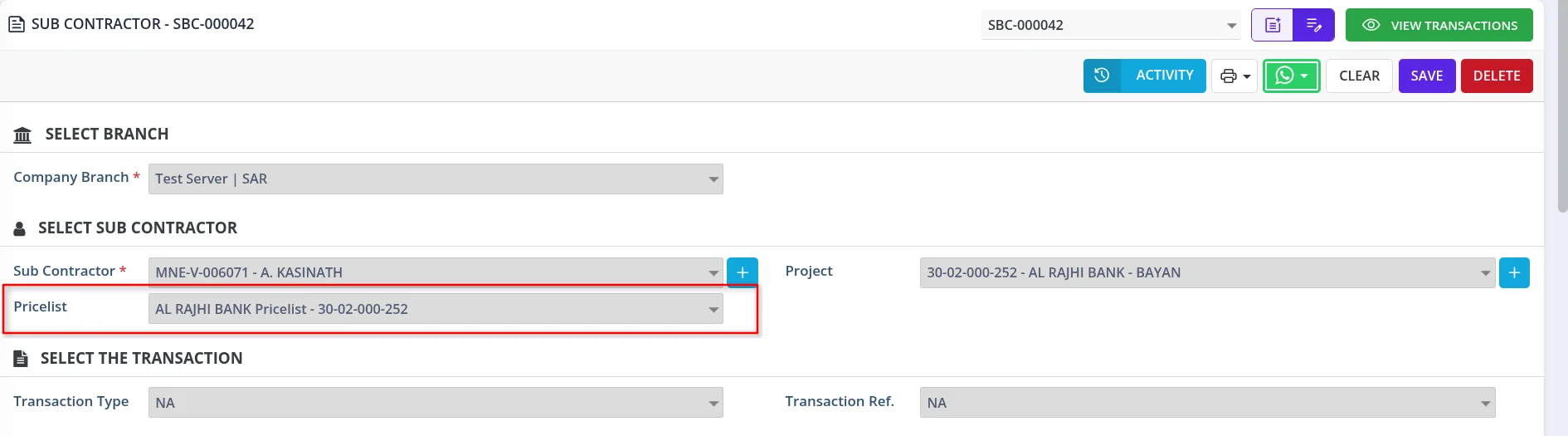The image size is (1568, 436).
Task: Expand the Transaction Ref. dropdown
Action: tap(1207, 403)
